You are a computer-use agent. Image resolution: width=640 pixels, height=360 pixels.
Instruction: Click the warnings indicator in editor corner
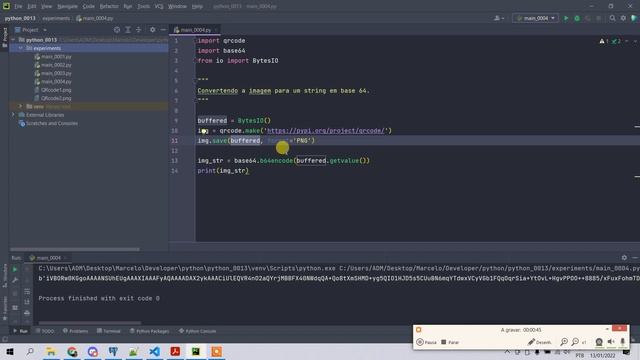point(604,41)
